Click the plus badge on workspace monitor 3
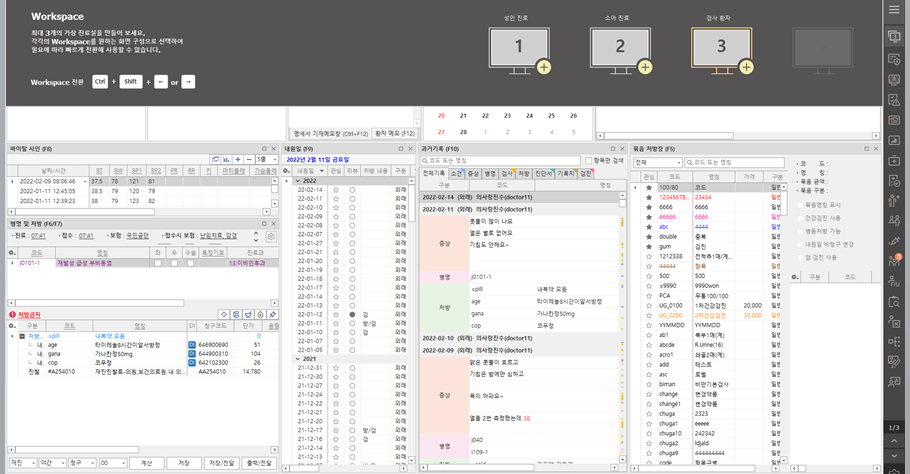The height and width of the screenshot is (474, 910). click(746, 67)
